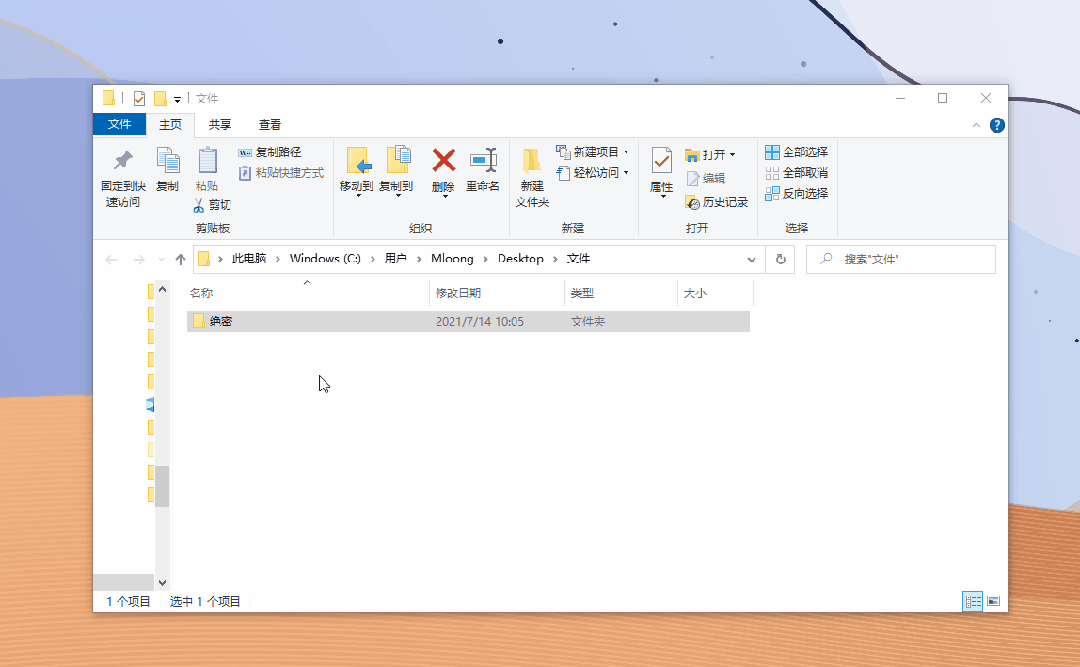1080x667 pixels.
Task: Open the 文件 (File) menu
Action: (119, 124)
